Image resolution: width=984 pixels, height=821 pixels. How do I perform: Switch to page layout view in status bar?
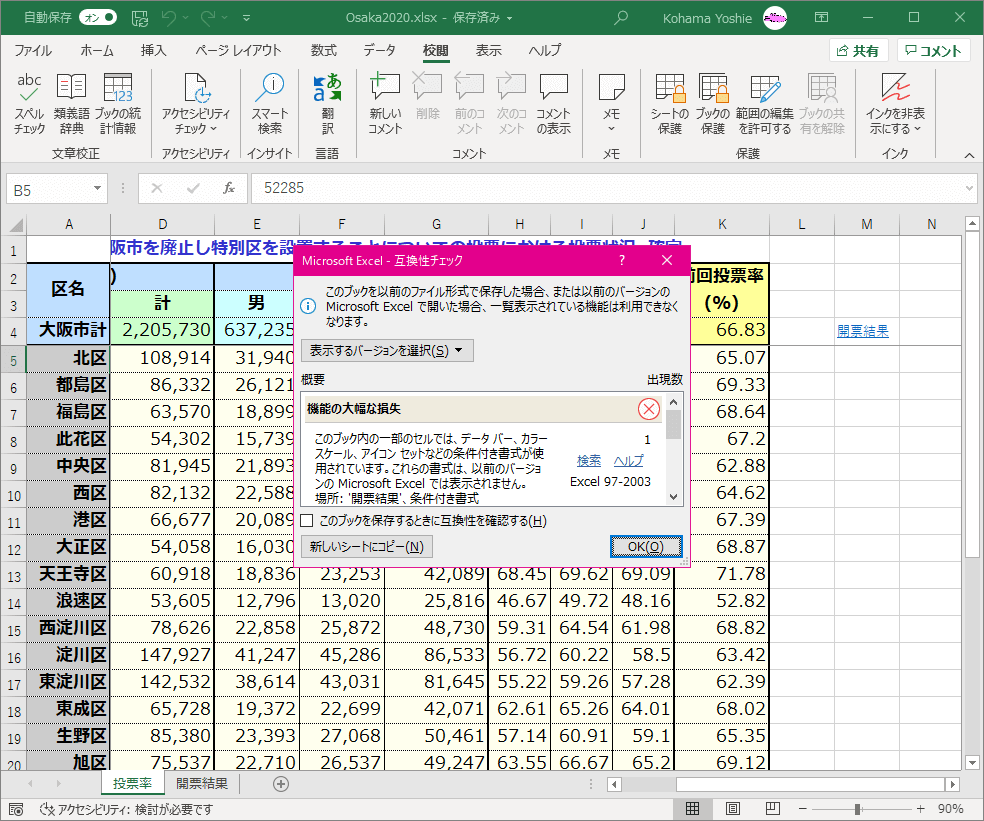[732, 808]
